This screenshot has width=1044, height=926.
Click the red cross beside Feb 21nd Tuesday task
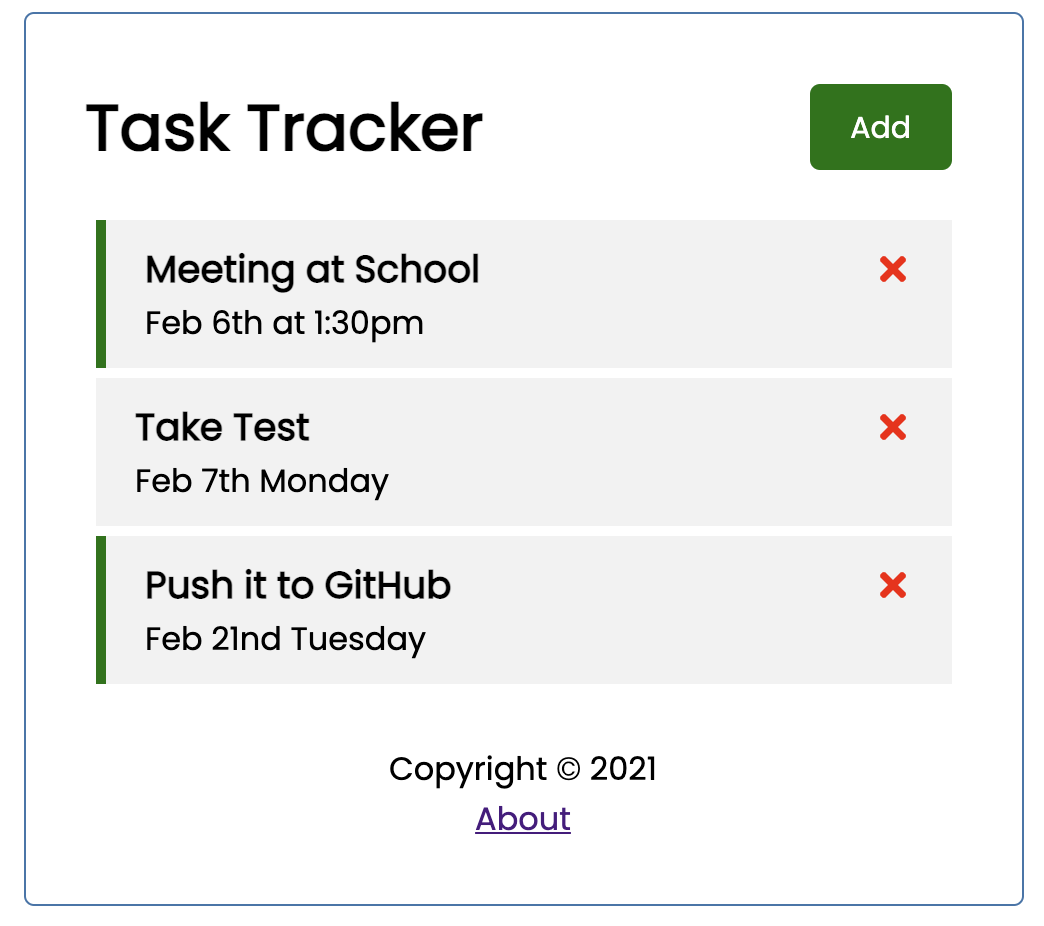pos(891,585)
